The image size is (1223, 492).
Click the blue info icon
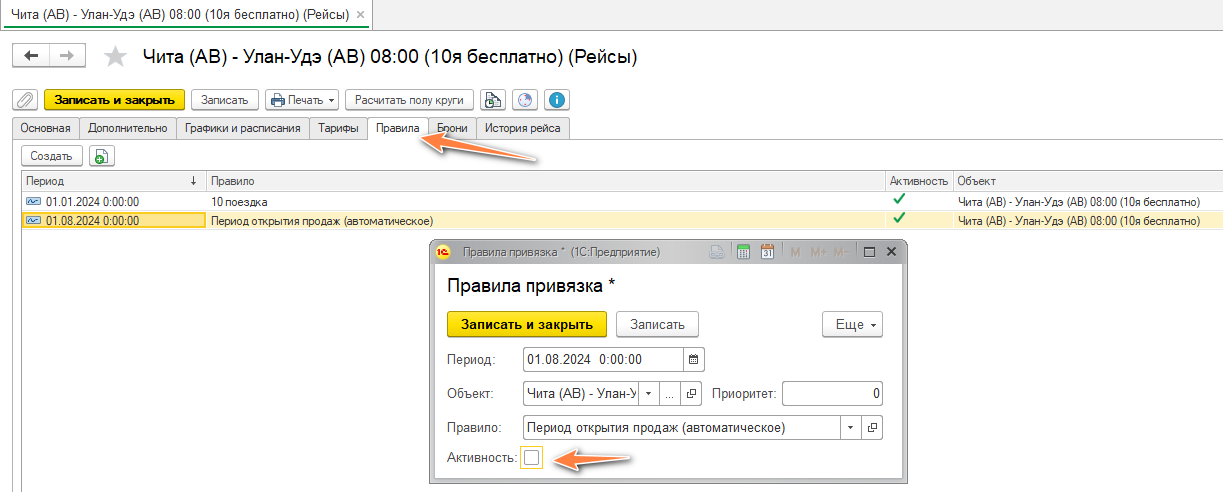[x=557, y=100]
